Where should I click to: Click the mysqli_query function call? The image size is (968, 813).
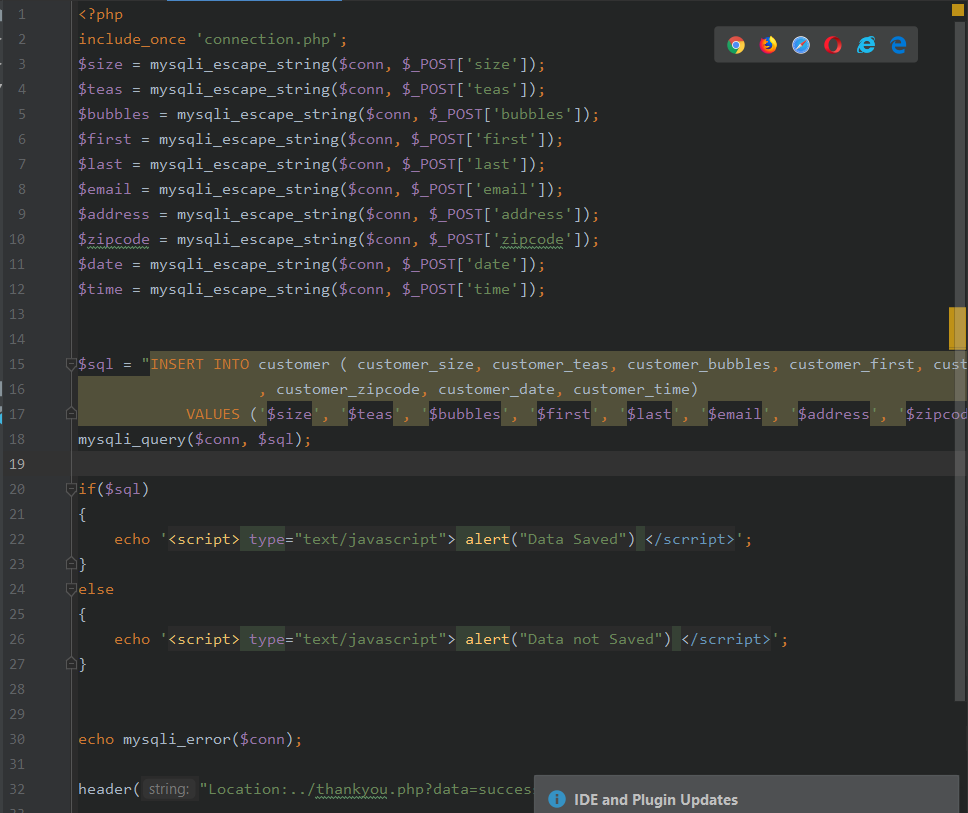tap(132, 440)
